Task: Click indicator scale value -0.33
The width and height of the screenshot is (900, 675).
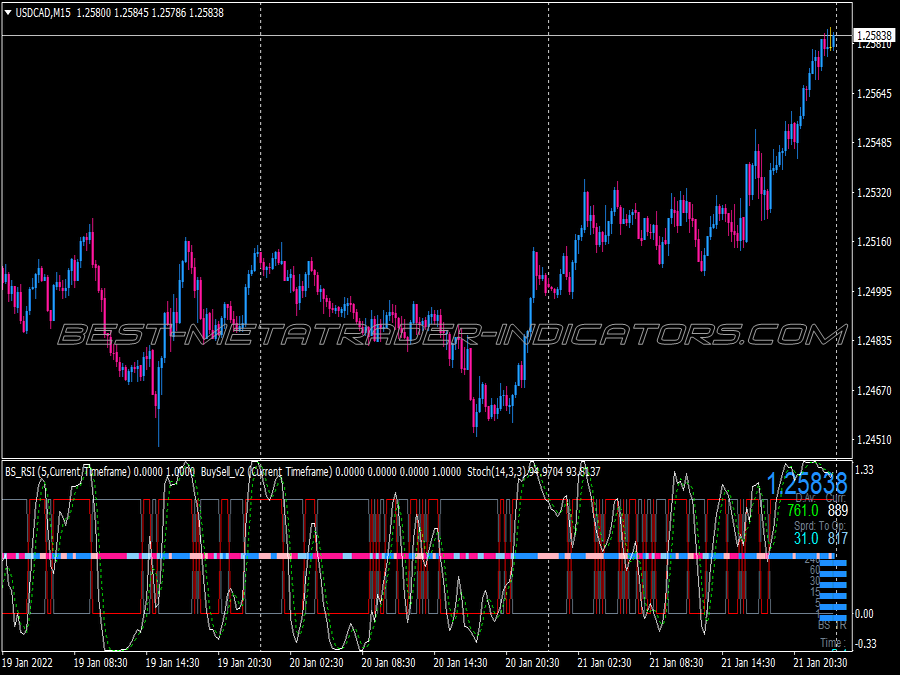Action: (x=866, y=643)
